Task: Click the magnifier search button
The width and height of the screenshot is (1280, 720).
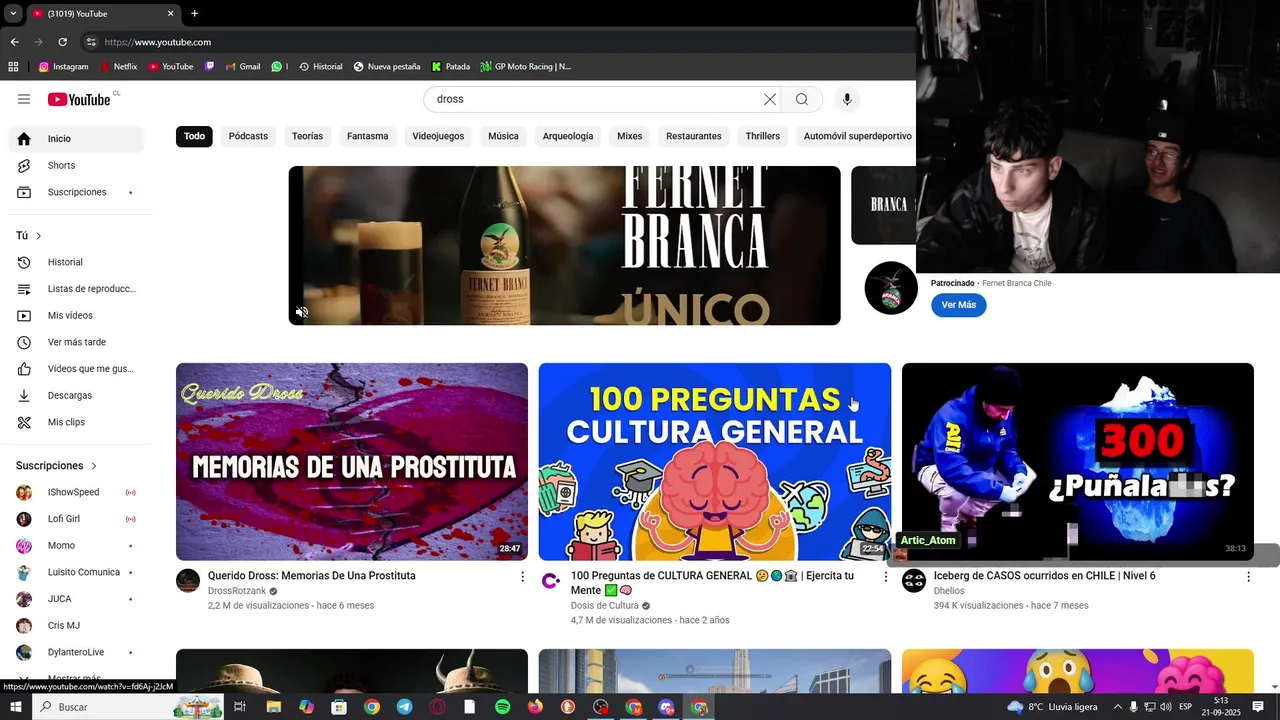Action: 802,99
